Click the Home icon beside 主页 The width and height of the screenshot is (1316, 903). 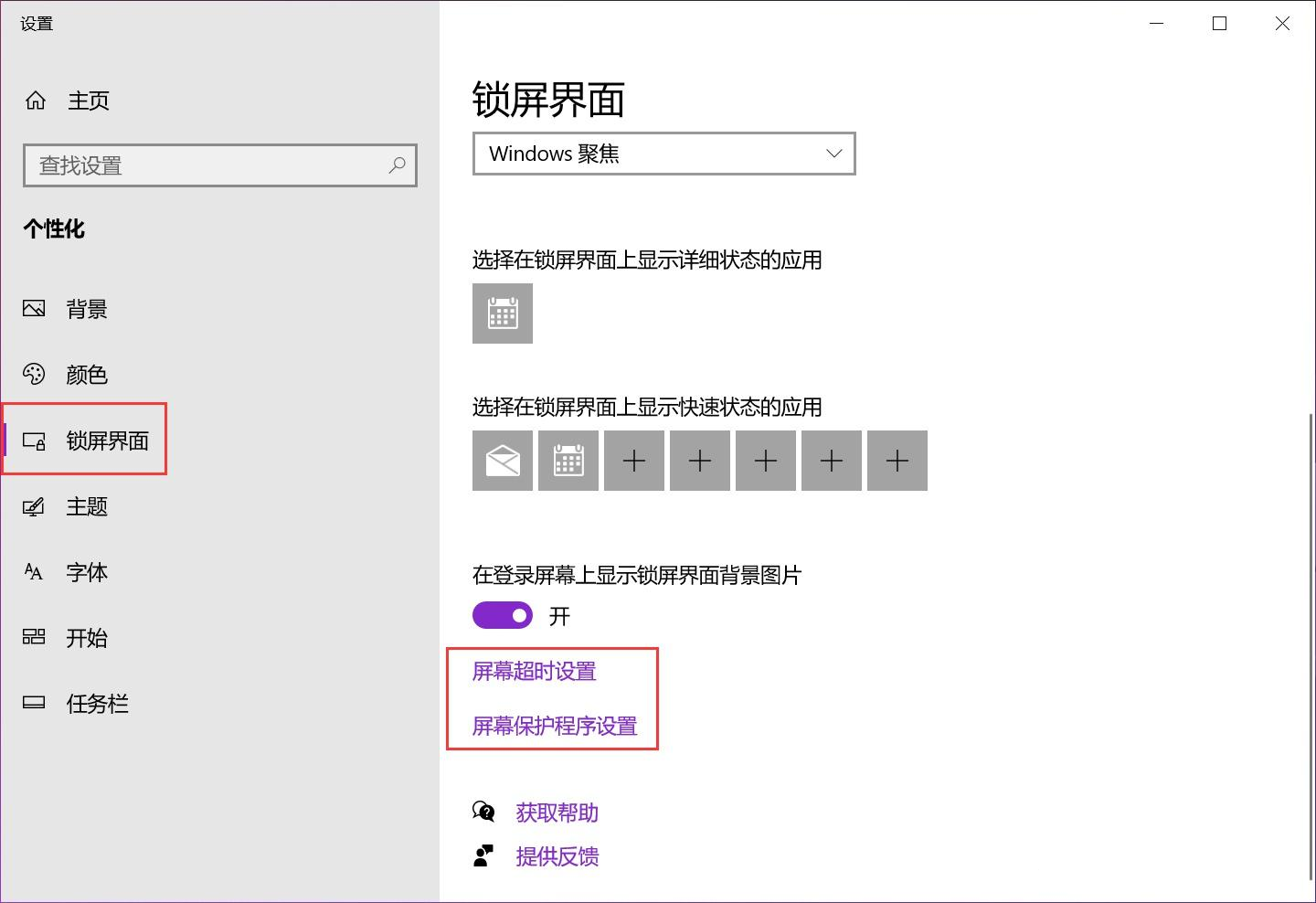[36, 101]
